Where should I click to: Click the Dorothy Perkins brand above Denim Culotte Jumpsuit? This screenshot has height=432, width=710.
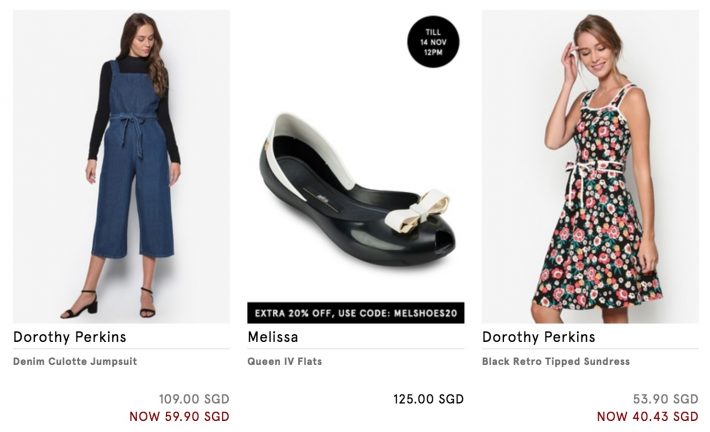pos(70,337)
